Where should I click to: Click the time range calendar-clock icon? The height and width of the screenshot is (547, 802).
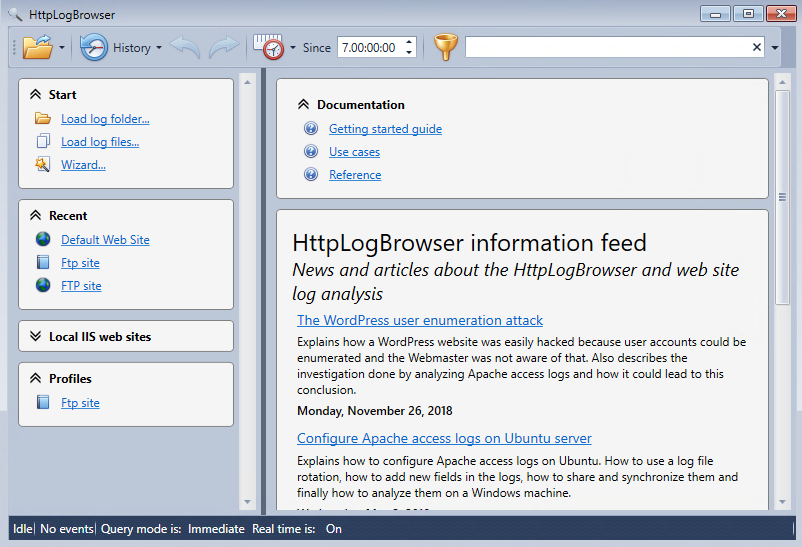pos(268,47)
